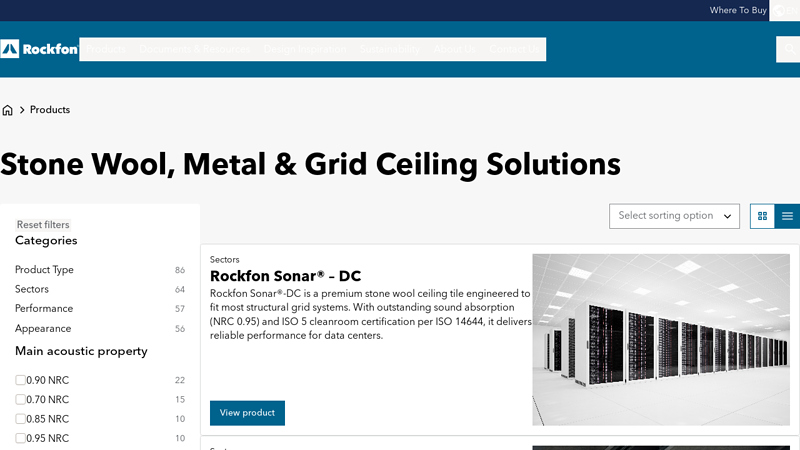Expand Appearance category filter
This screenshot has height=450, width=800.
(x=99, y=329)
